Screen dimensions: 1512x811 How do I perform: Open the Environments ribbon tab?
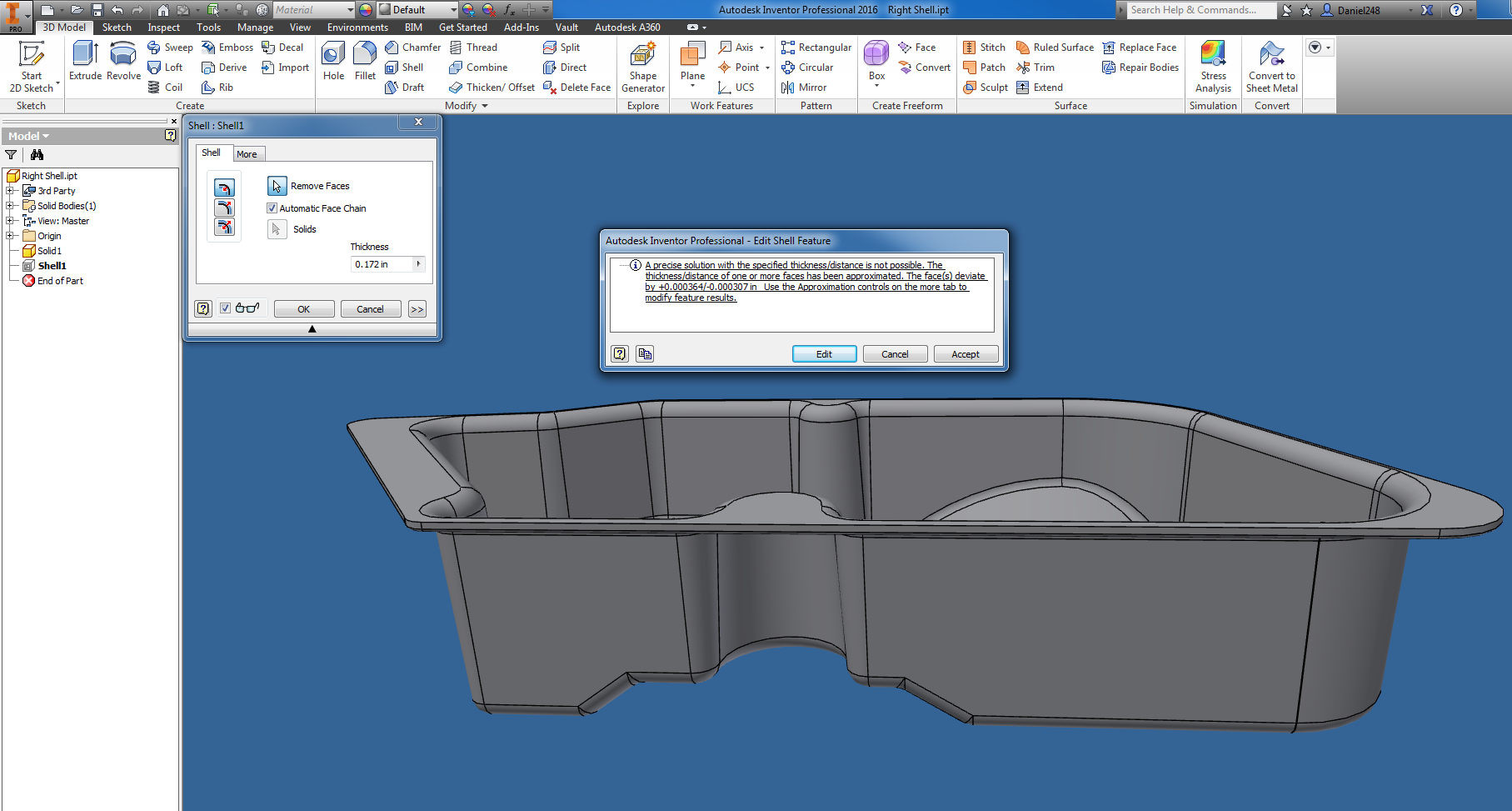357,28
